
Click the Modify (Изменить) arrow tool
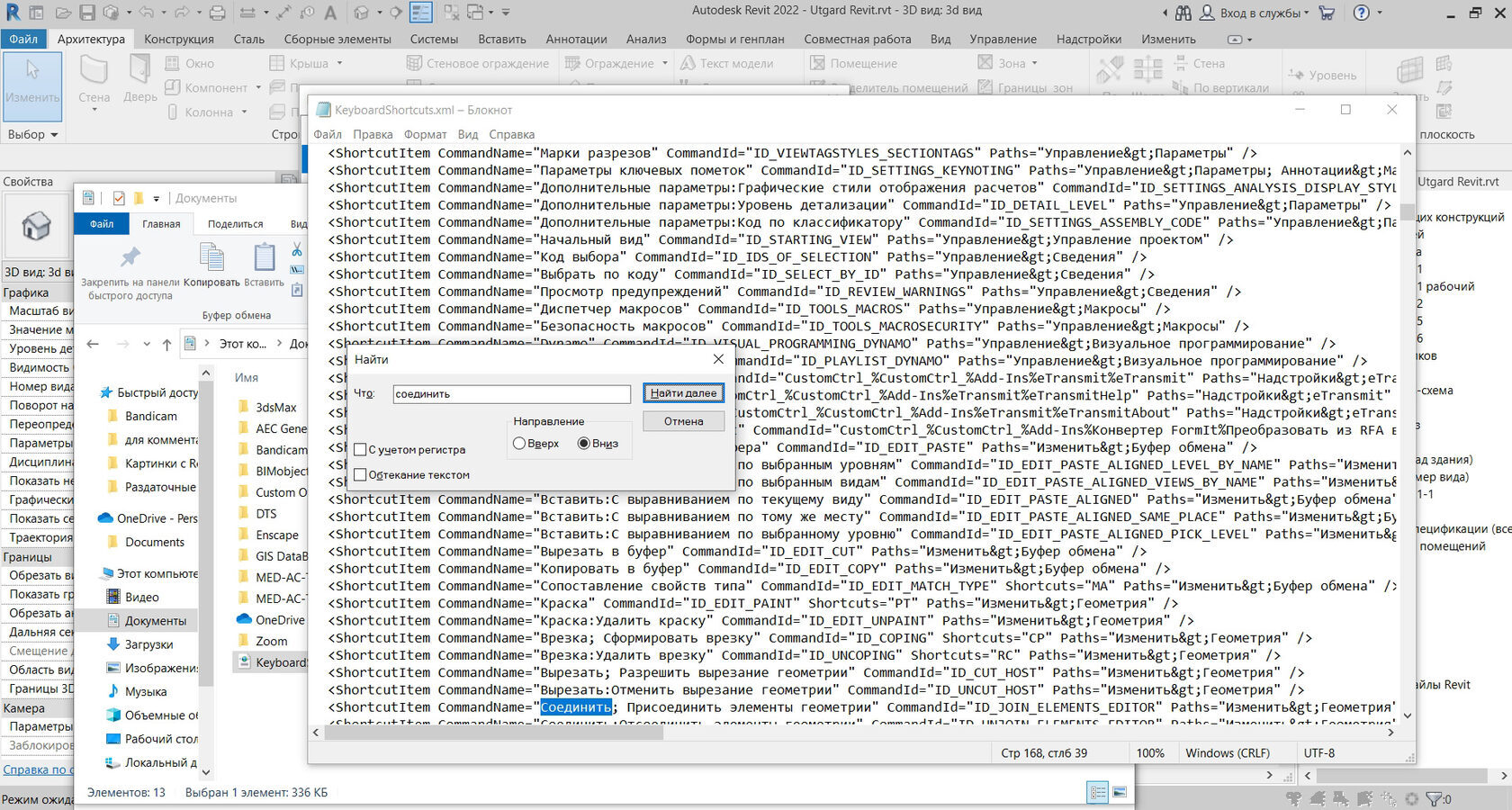click(32, 85)
